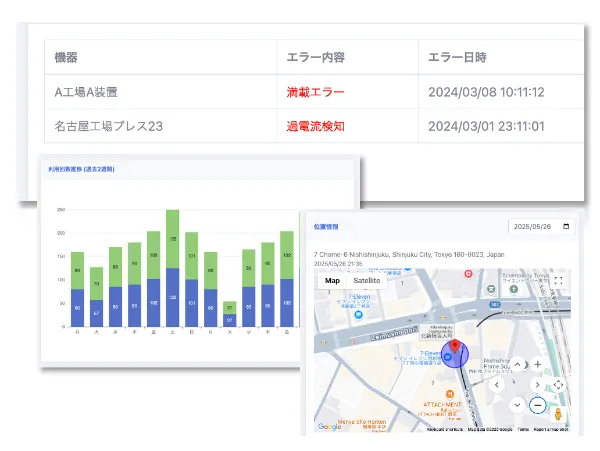The width and height of the screenshot is (600, 451).
Task: Open the calendar picker in date field
Action: (568, 227)
